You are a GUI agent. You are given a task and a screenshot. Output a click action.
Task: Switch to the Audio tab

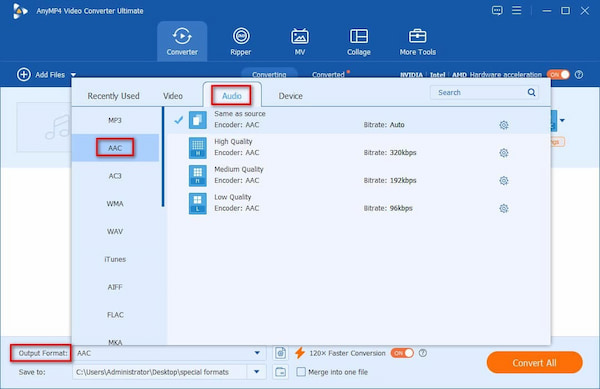pyautogui.click(x=232, y=96)
